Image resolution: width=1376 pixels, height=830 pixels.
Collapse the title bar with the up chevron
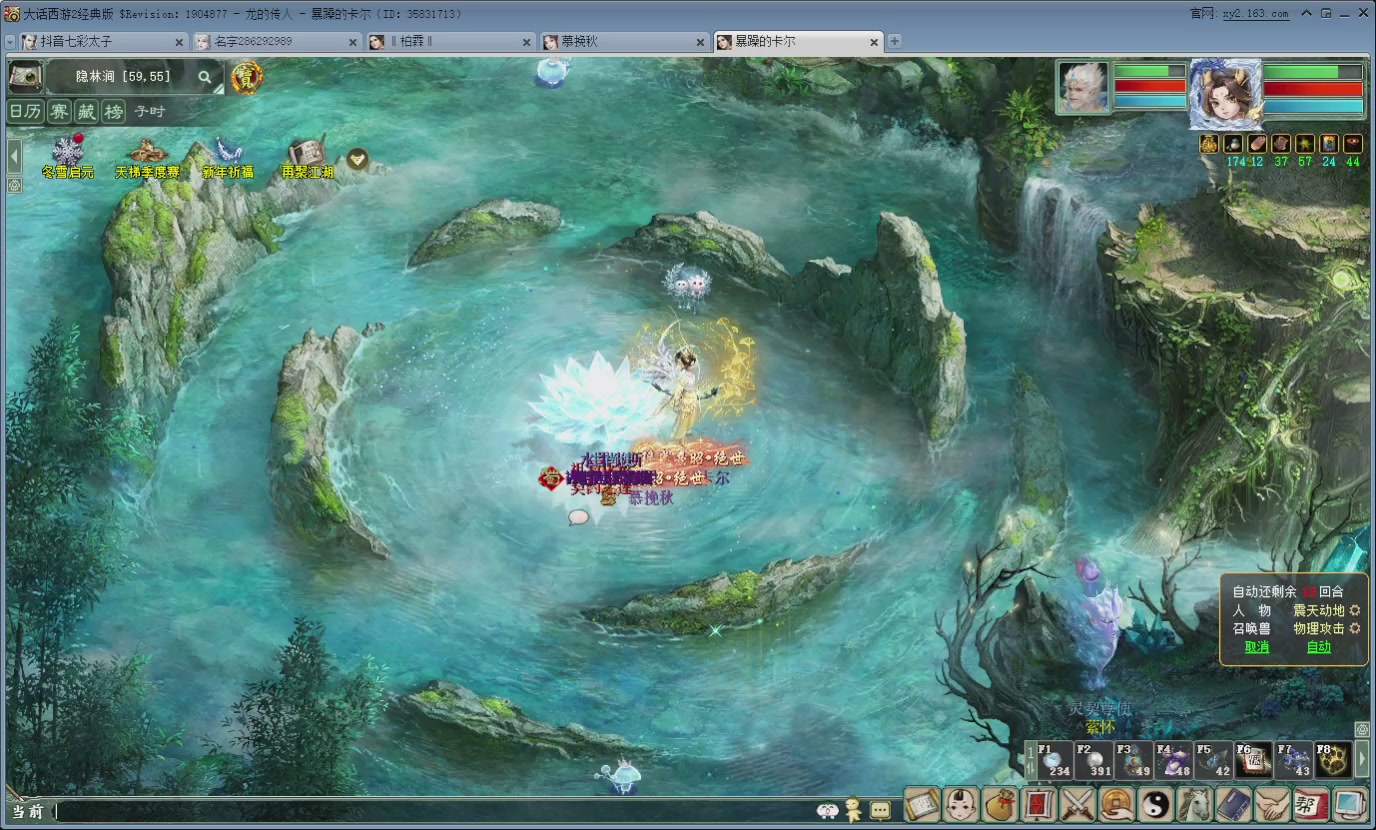(1308, 14)
